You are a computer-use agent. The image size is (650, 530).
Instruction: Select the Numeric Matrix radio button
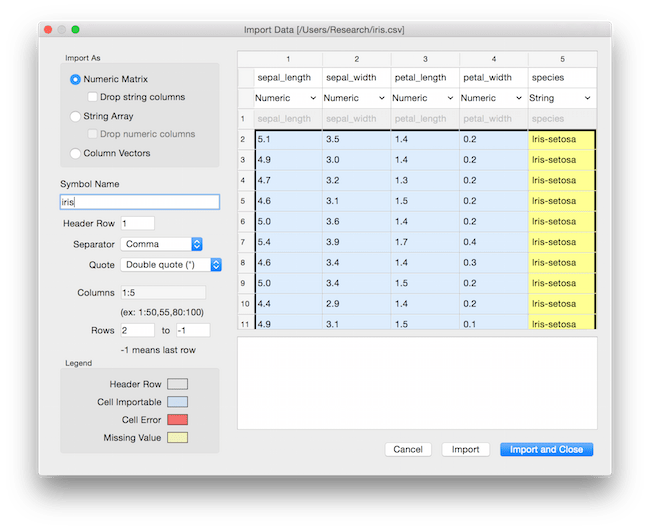(75, 79)
